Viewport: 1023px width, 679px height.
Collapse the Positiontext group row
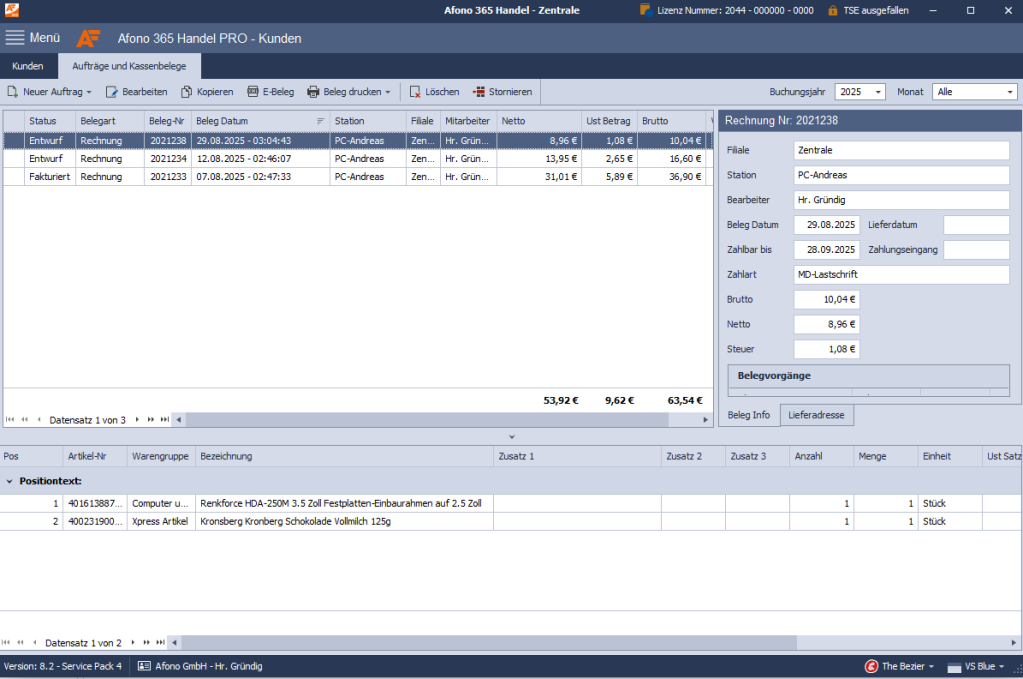coord(10,481)
